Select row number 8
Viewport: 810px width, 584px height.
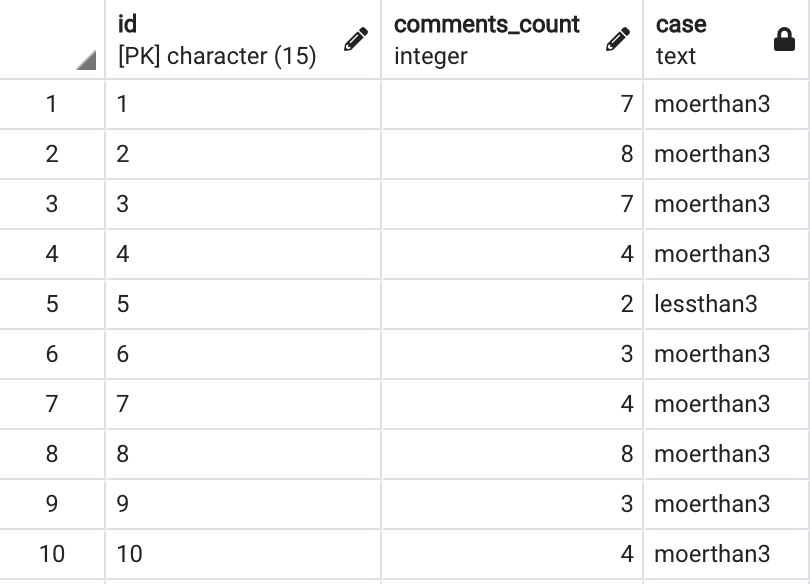click(x=52, y=454)
